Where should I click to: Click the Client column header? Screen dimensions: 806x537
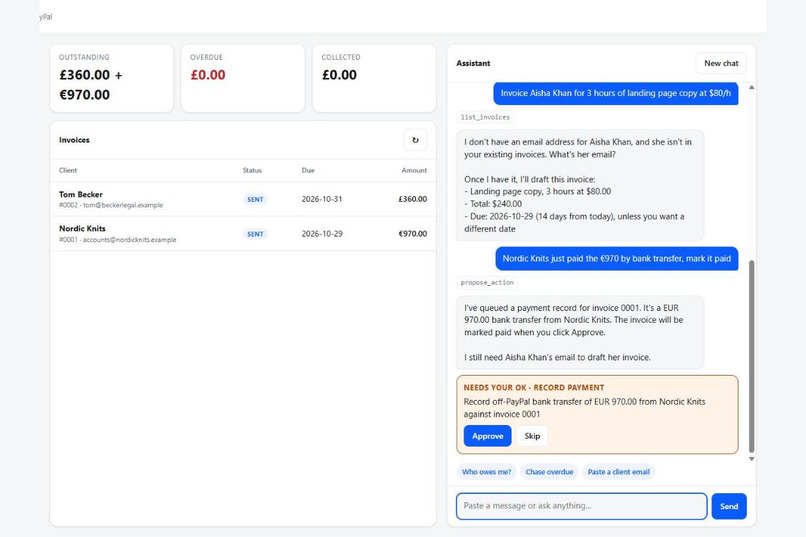[68, 170]
